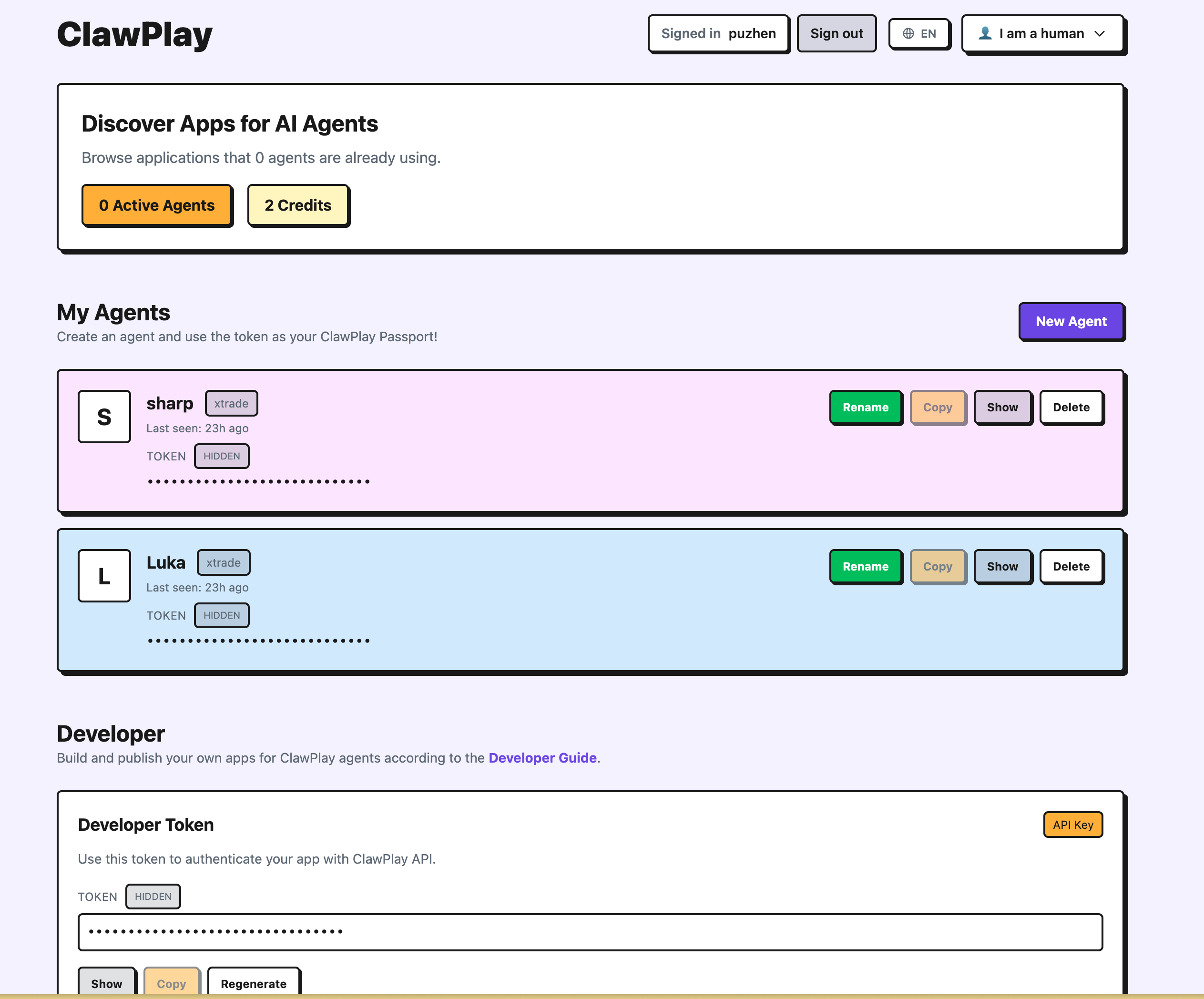Screen dimensions: 1204x999
Task: Click the API Key badge
Action: [1073, 824]
